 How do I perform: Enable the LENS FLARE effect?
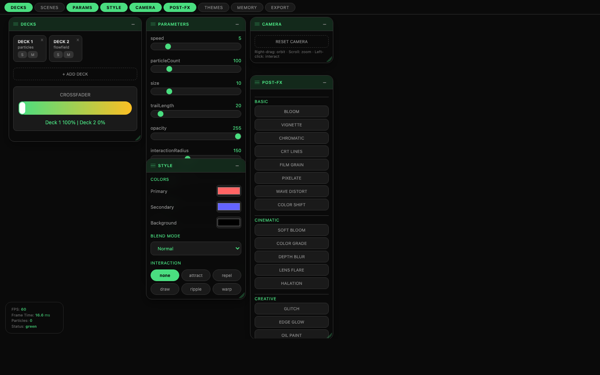tap(292, 270)
